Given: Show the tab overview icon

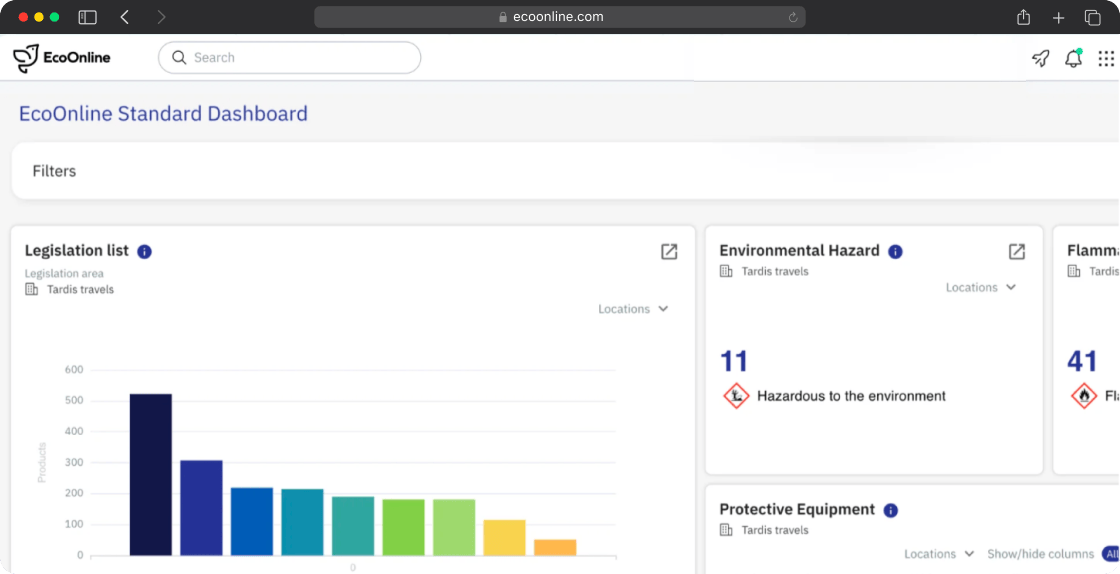Looking at the screenshot, I should coord(1093,18).
